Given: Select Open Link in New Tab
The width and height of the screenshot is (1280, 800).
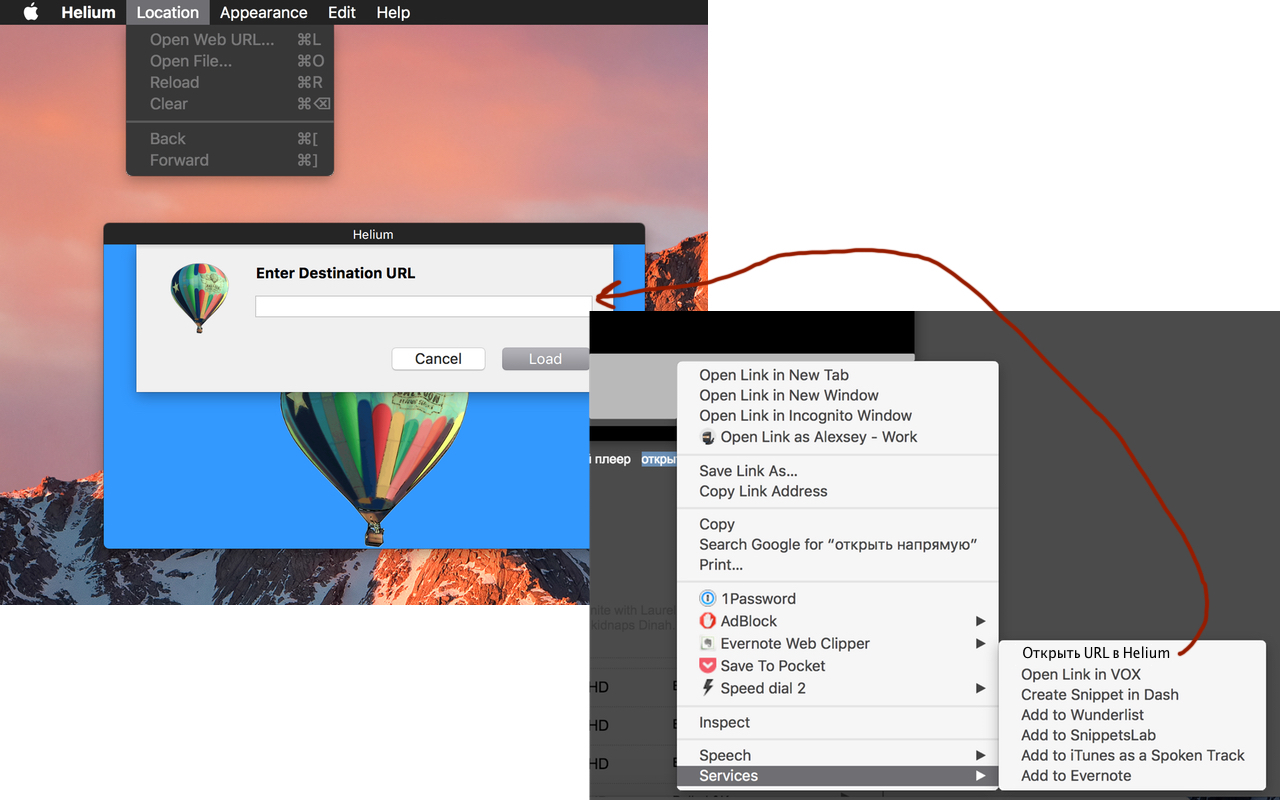Looking at the screenshot, I should 838,375.
